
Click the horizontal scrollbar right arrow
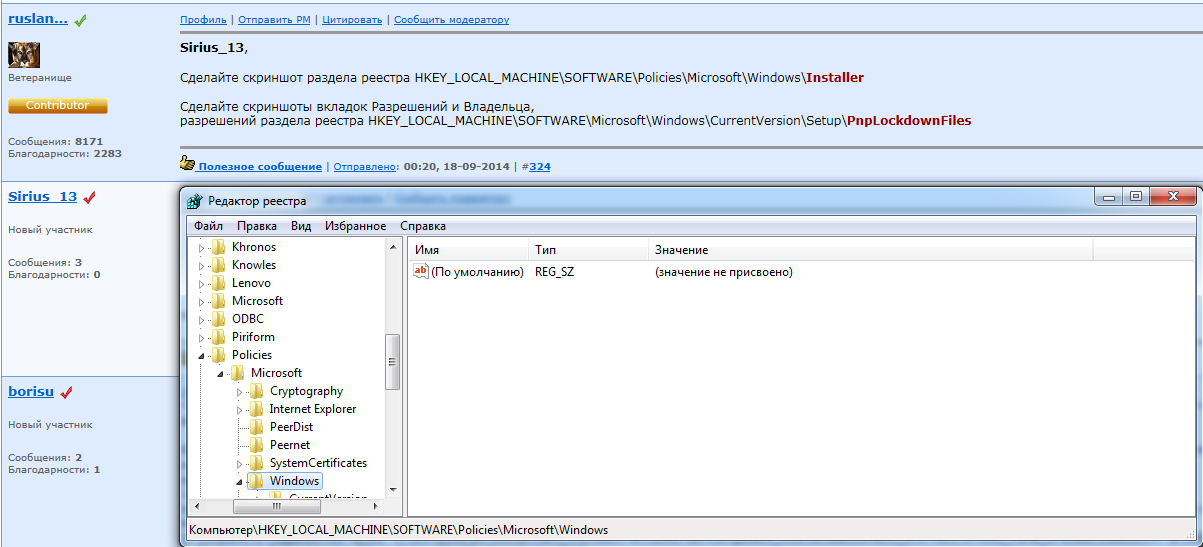[x=377, y=506]
